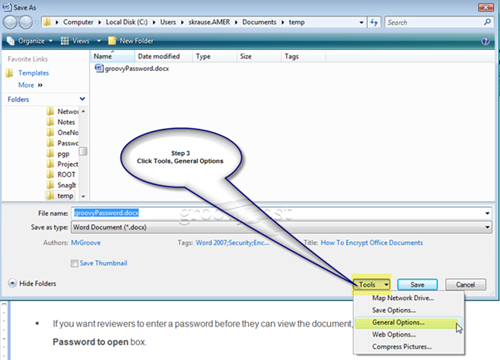
Task: Select the temp folder in tree
Action: coord(65,196)
